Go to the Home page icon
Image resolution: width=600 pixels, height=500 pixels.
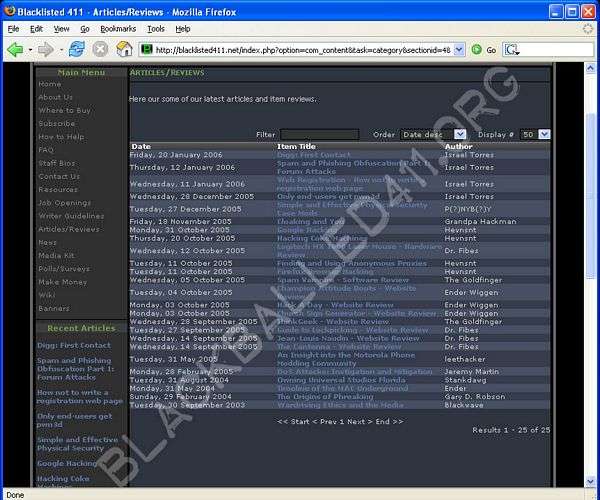(x=123, y=49)
